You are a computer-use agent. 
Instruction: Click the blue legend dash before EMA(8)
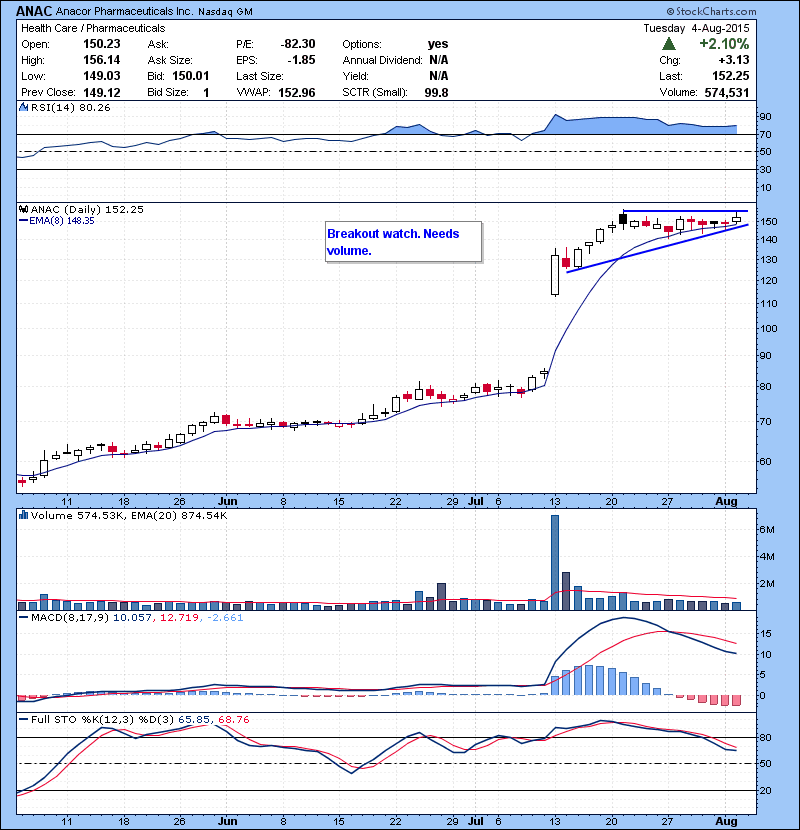pyautogui.click(x=23, y=221)
